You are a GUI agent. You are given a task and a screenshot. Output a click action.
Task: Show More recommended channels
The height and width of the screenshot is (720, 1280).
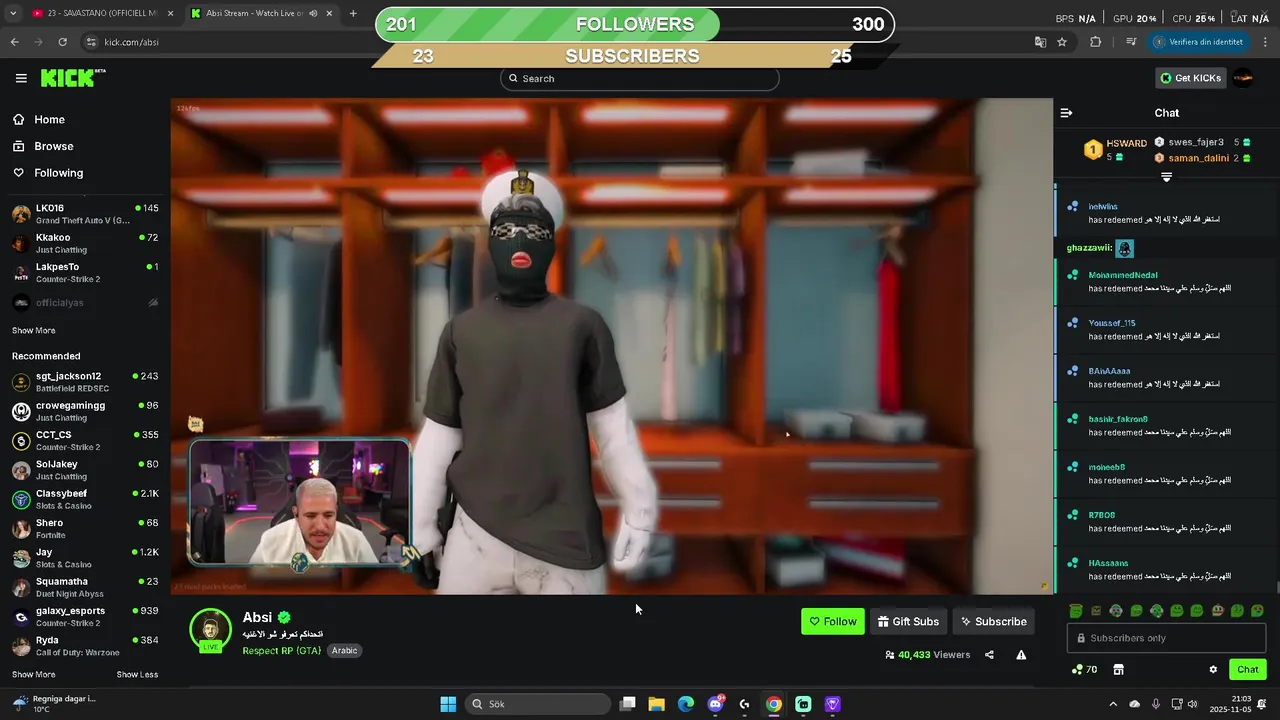[33, 674]
